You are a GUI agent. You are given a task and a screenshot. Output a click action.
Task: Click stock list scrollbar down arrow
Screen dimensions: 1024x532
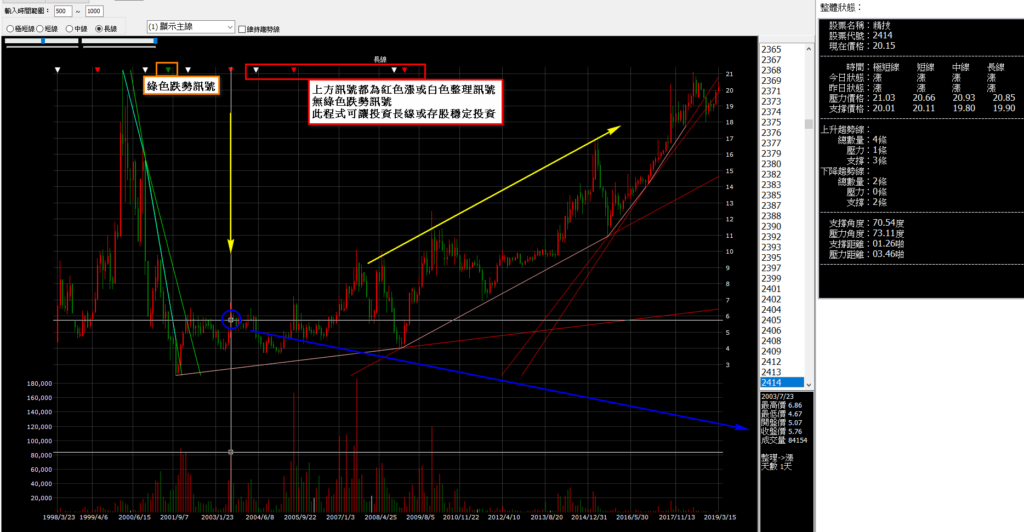[x=808, y=384]
